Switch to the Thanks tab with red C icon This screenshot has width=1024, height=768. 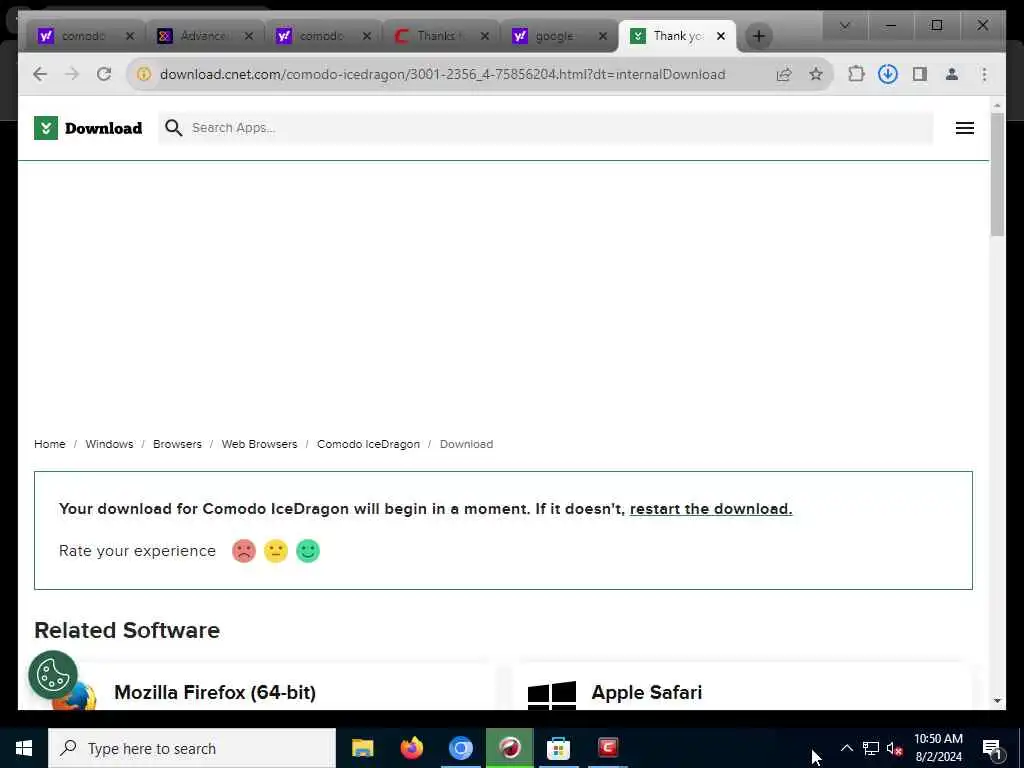(439, 36)
